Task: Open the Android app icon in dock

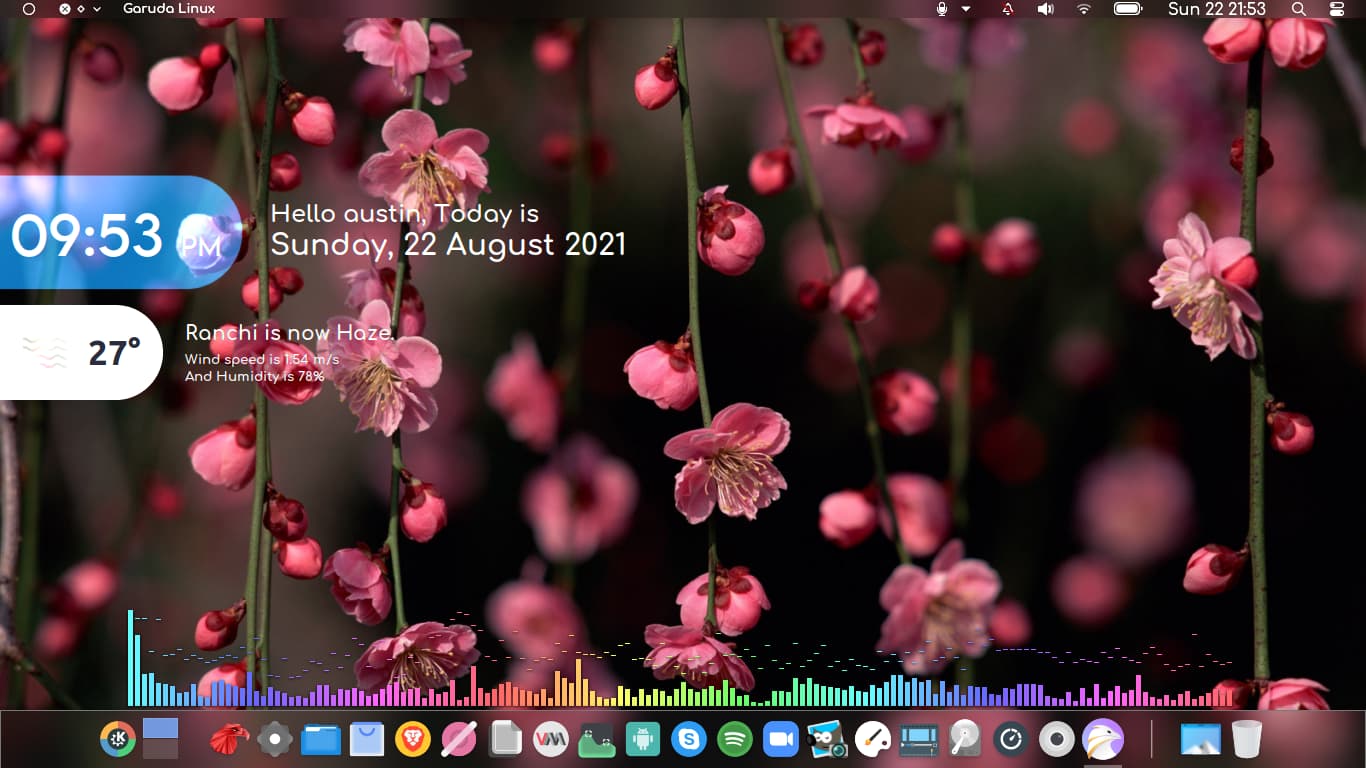Action: (643, 740)
